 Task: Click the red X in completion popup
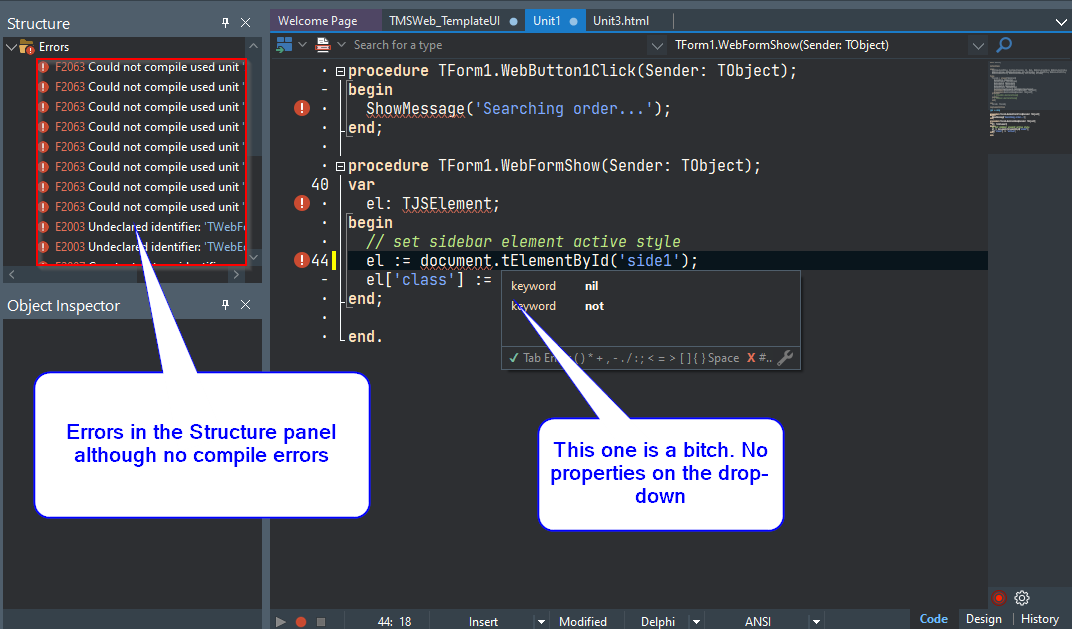pos(751,358)
